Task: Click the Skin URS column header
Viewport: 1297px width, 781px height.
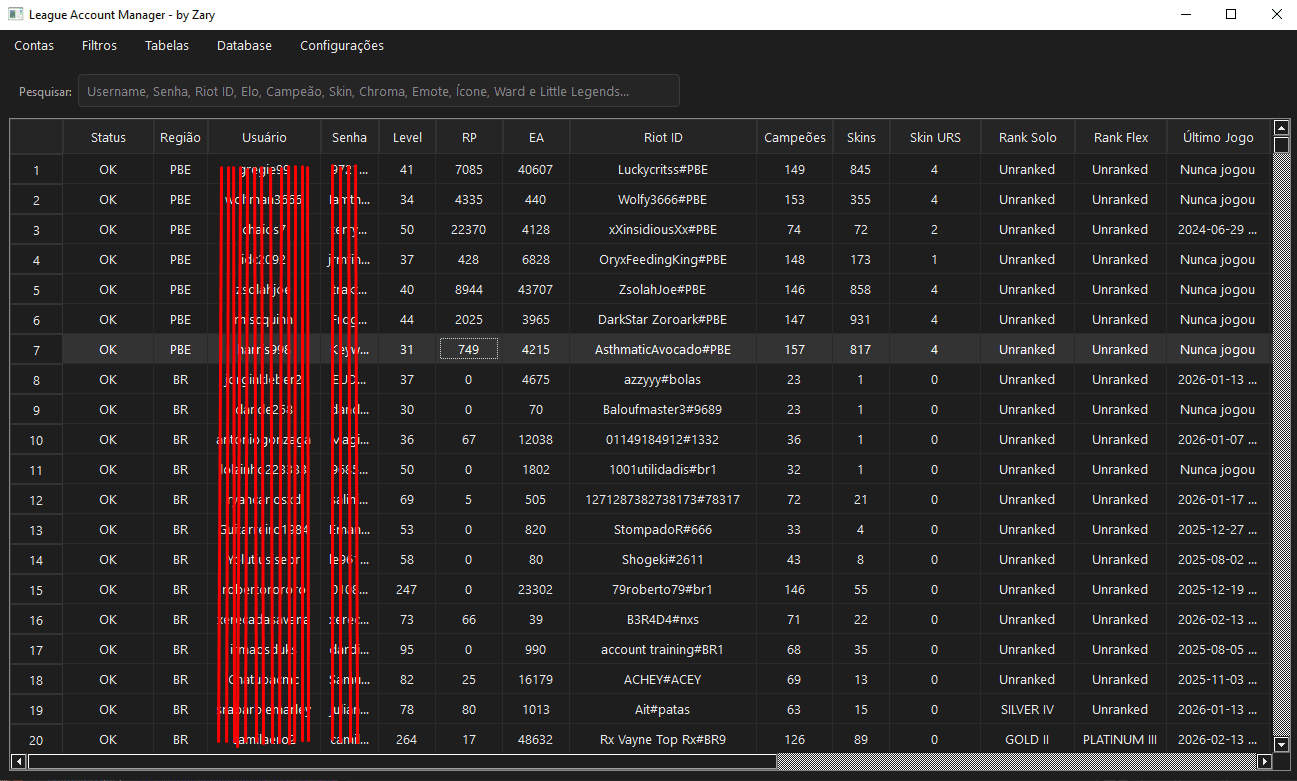Action: [x=934, y=138]
